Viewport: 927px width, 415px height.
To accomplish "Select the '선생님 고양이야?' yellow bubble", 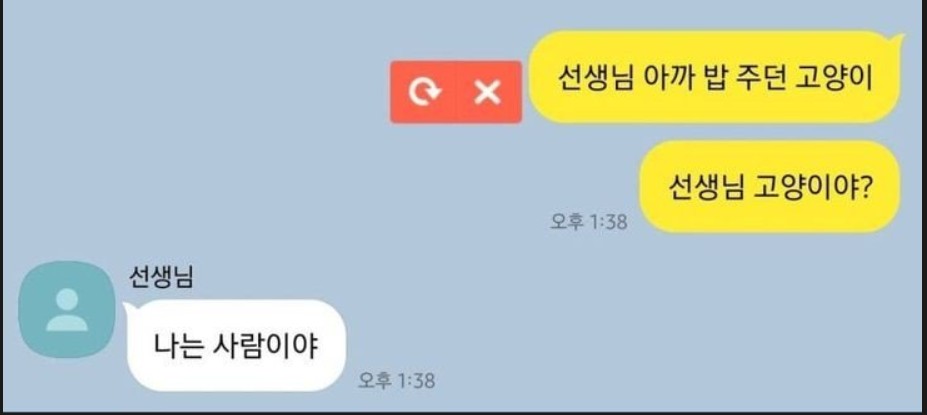I will [770, 187].
